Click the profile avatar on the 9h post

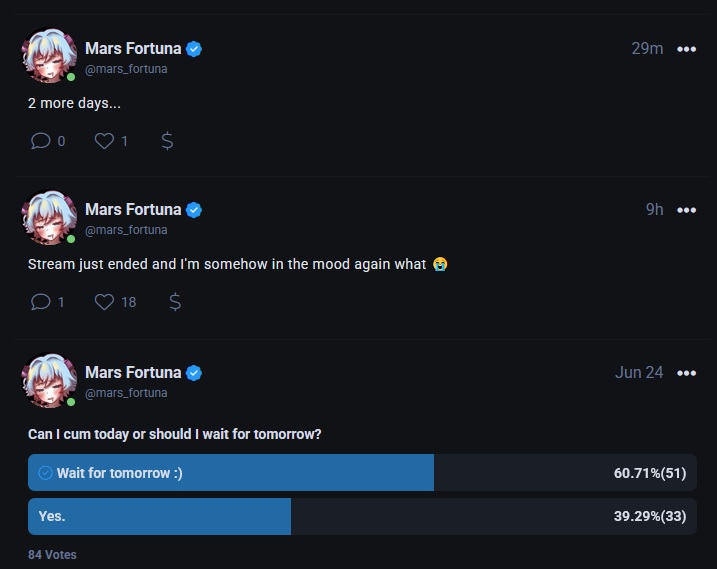point(49,218)
